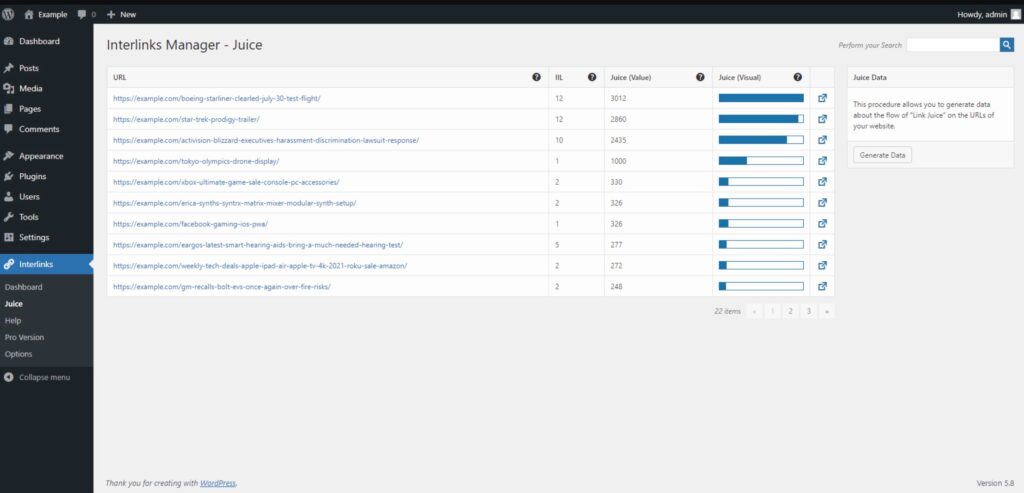Open comments bubble in the admin bar
Screen dimensions: 1024x493
click(x=86, y=14)
